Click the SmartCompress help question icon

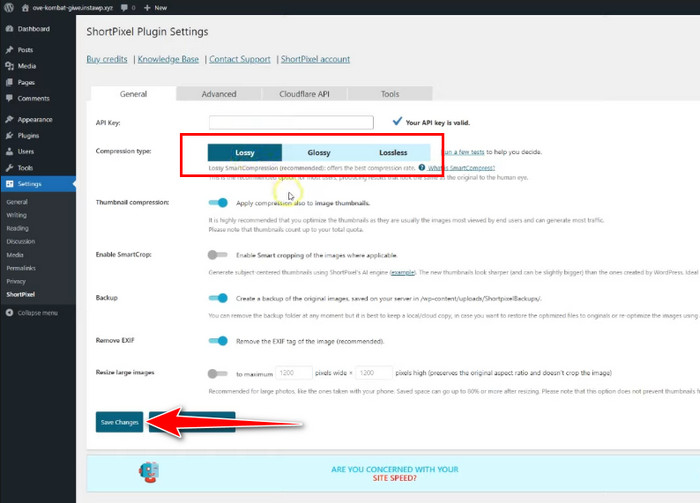(421, 168)
